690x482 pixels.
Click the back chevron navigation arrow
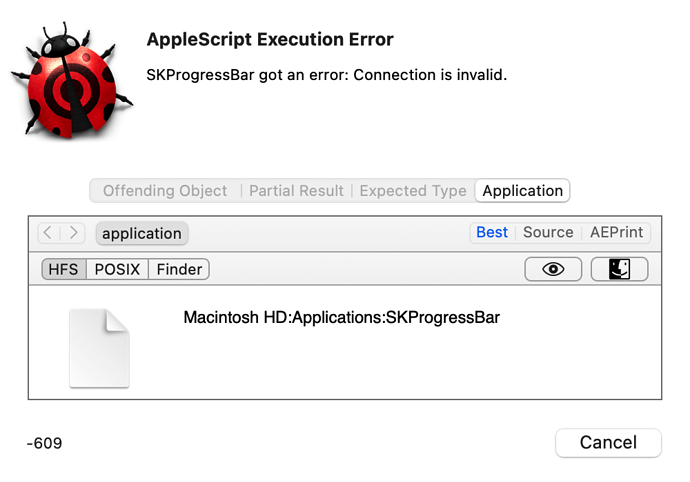(49, 233)
